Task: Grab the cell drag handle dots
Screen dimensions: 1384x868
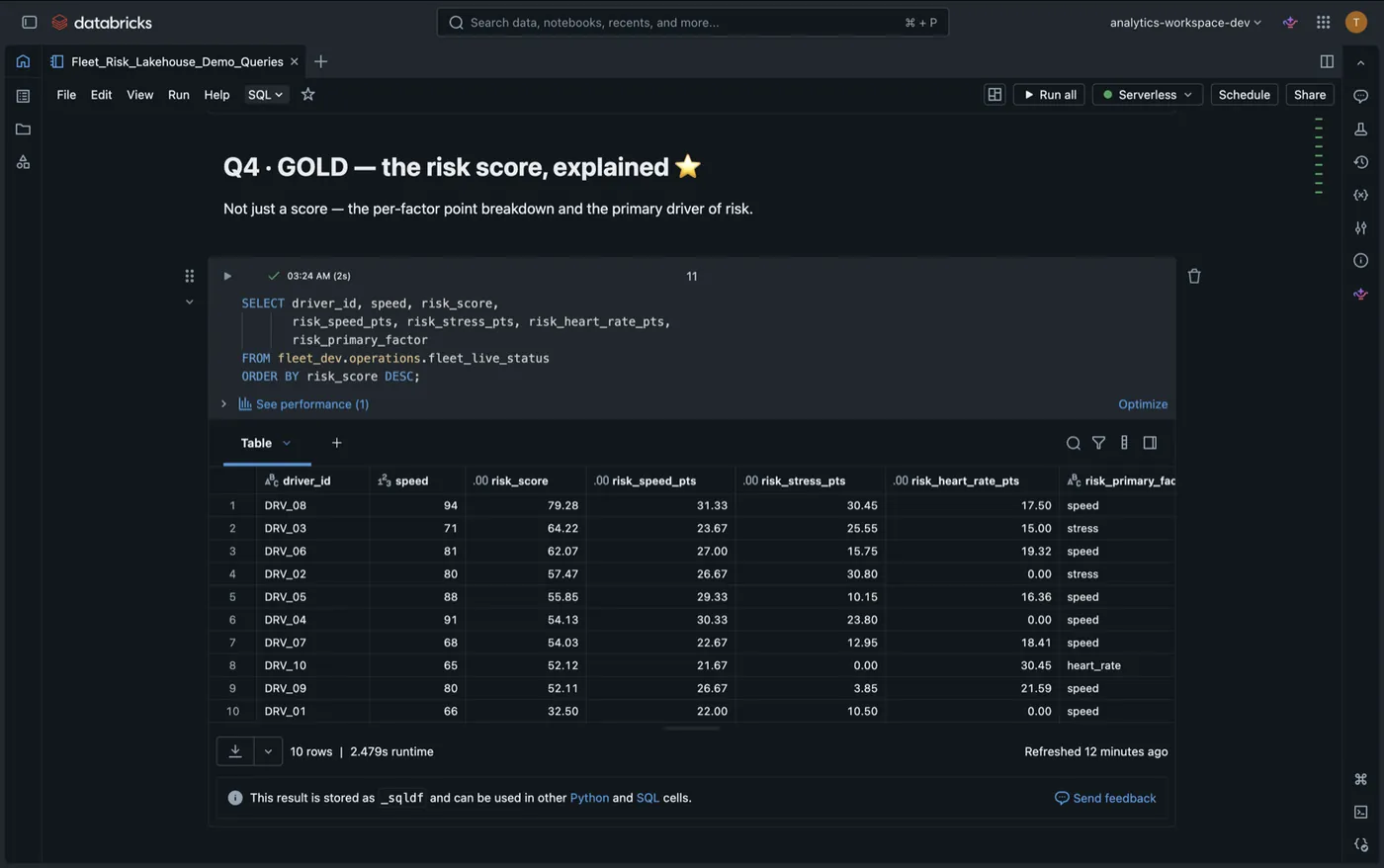Action: click(189, 276)
